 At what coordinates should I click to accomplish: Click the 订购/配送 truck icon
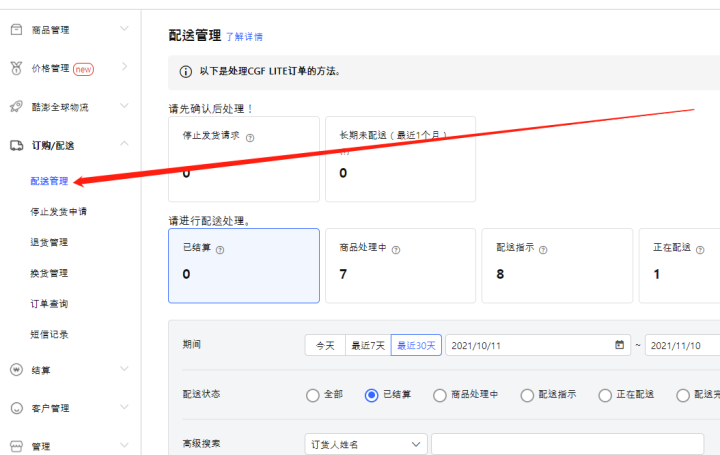pos(17,146)
